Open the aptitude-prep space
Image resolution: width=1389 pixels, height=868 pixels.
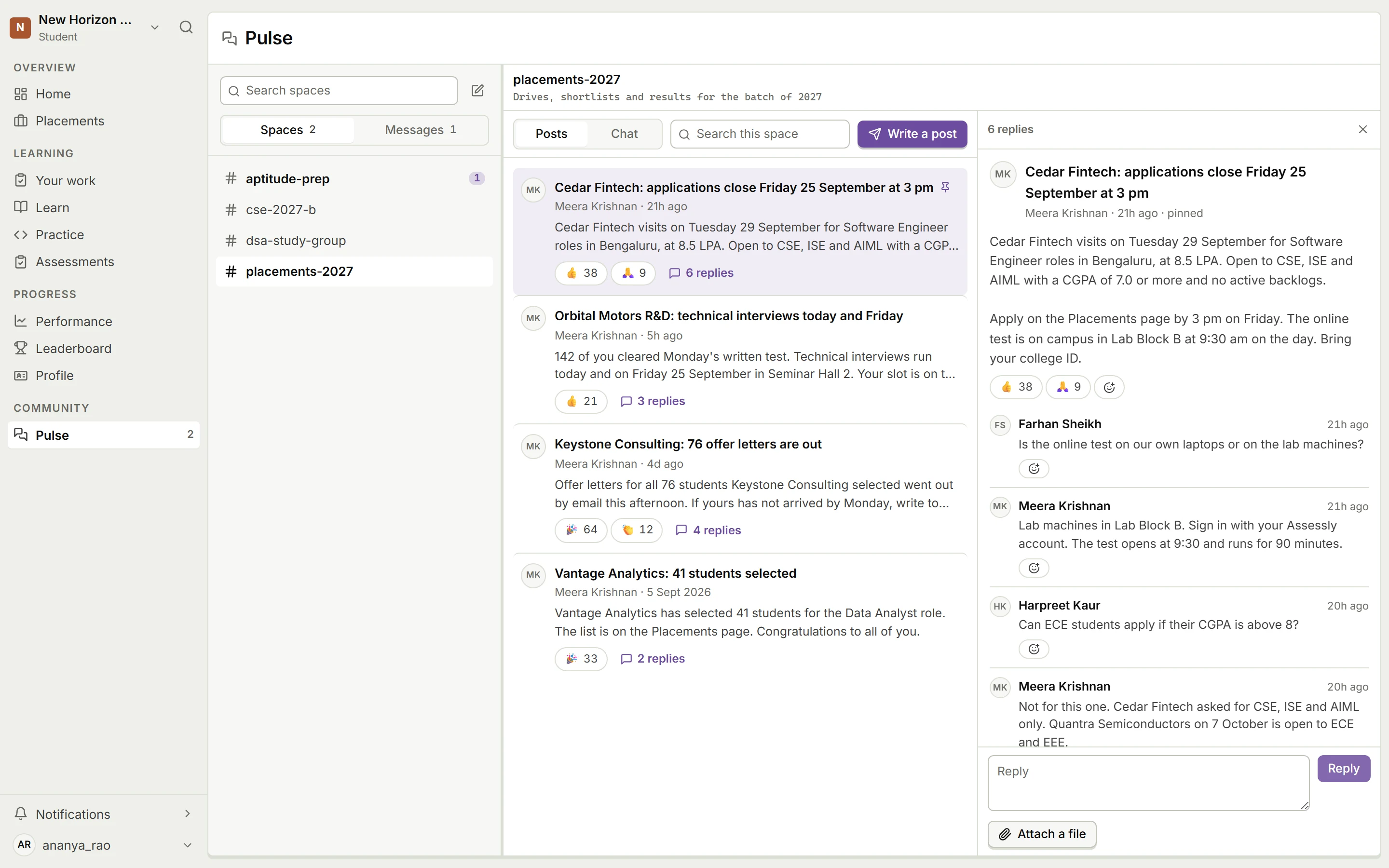click(x=354, y=178)
